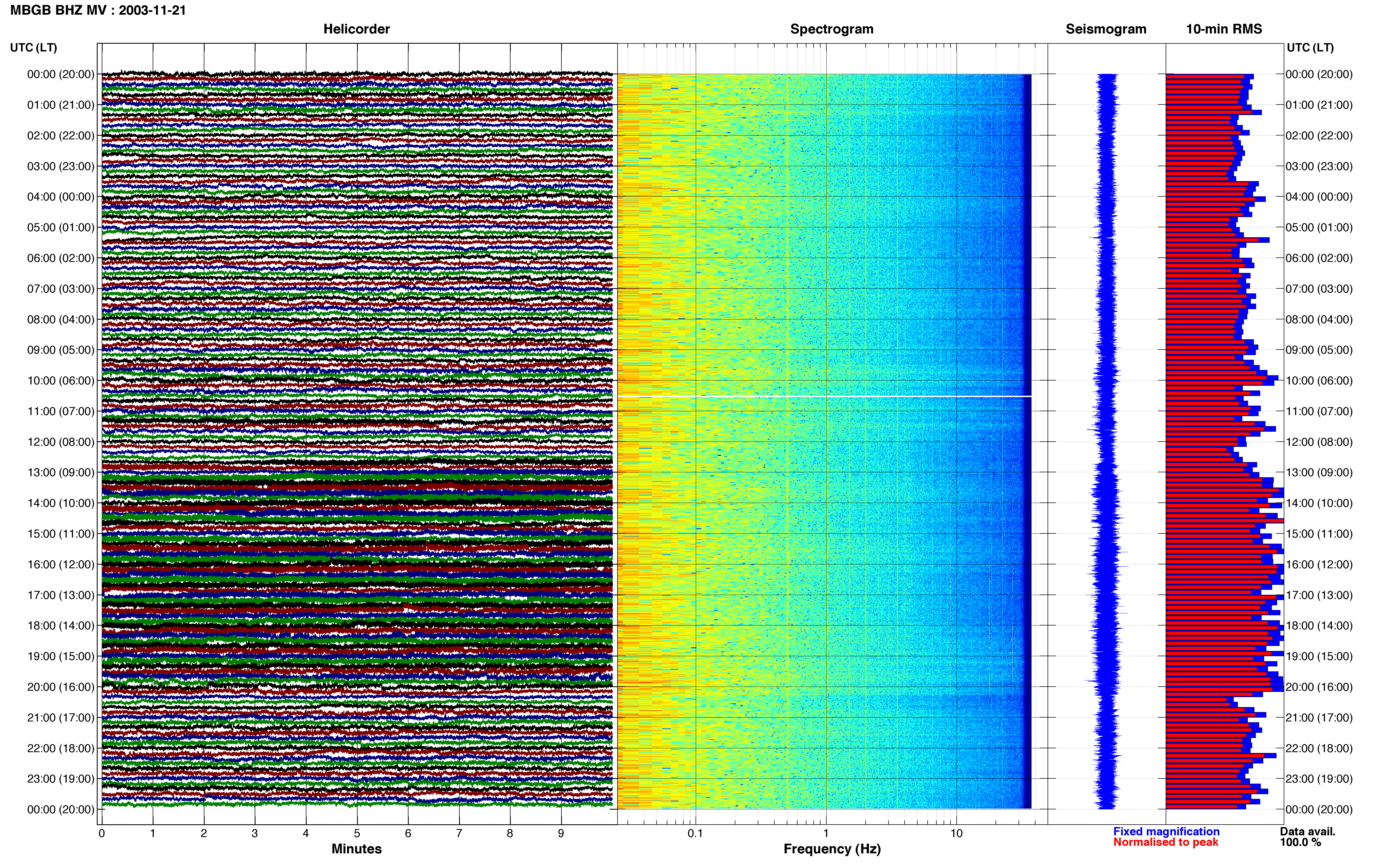Viewport: 1388px width, 868px height.
Task: Click tick '3' on the Minutes axis
Action: coord(255,833)
